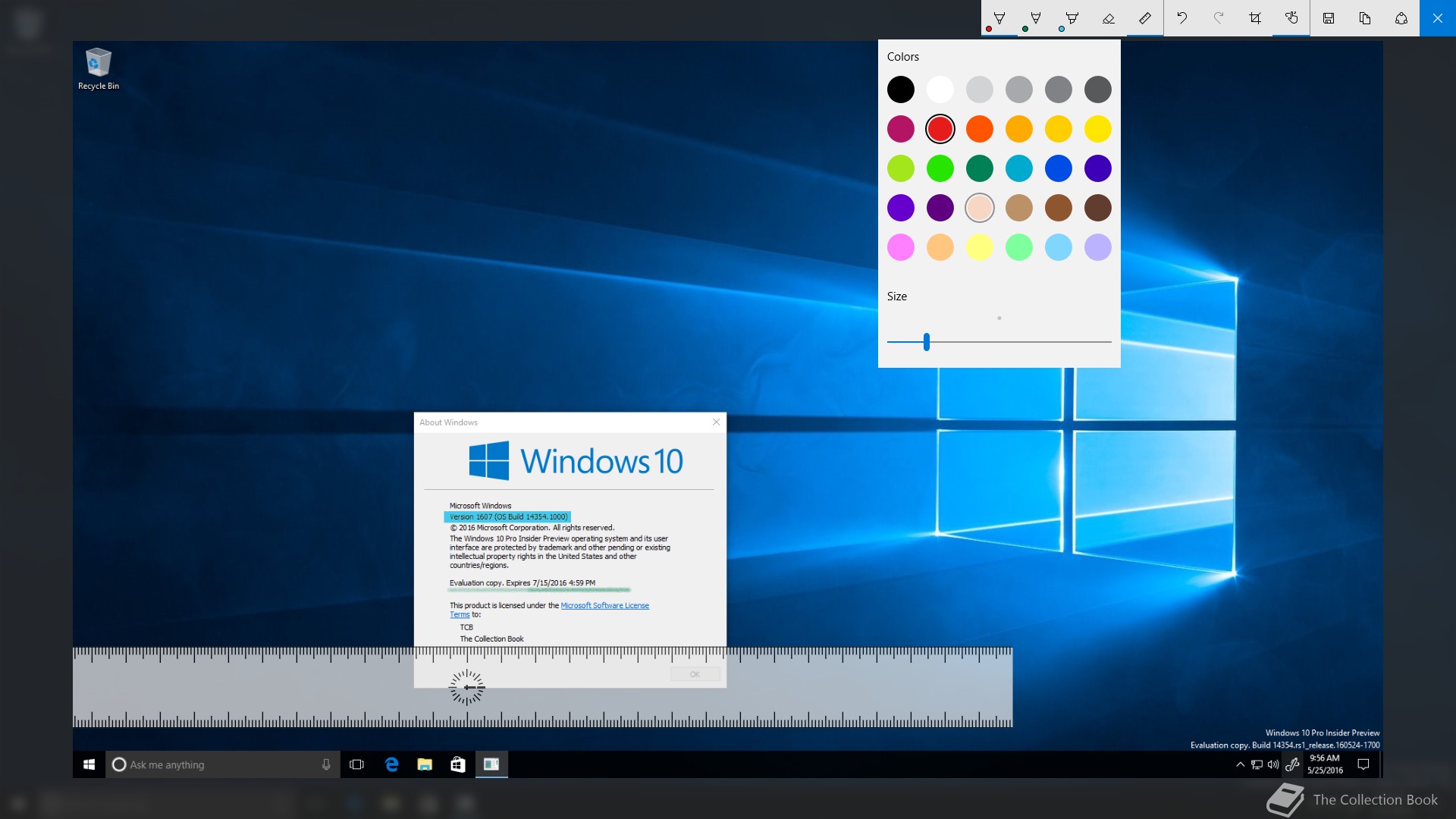Select the raspberry magenta swatch
This screenshot has height=819, width=1456.
tap(901, 129)
